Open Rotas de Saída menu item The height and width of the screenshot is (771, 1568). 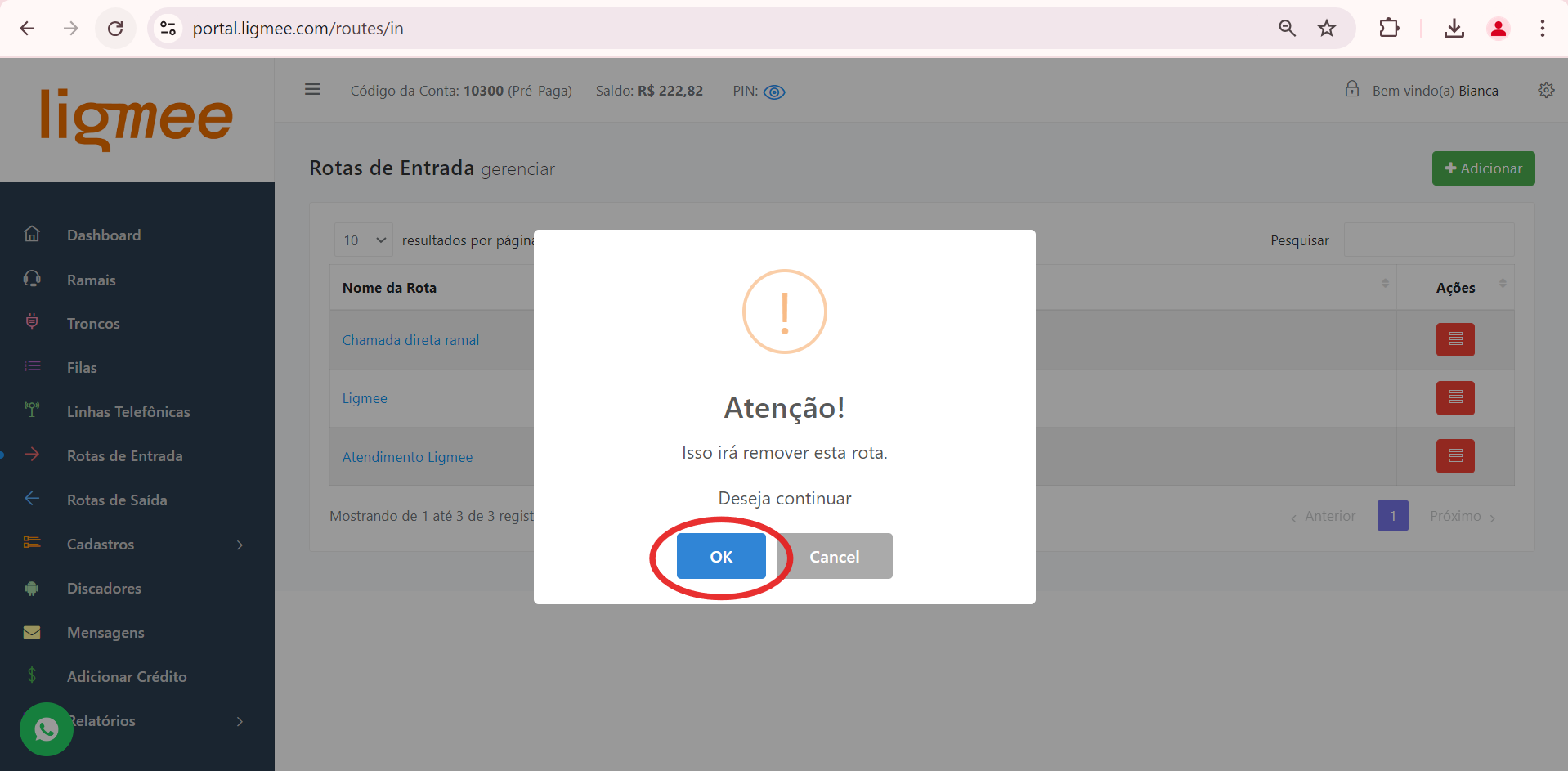click(117, 500)
